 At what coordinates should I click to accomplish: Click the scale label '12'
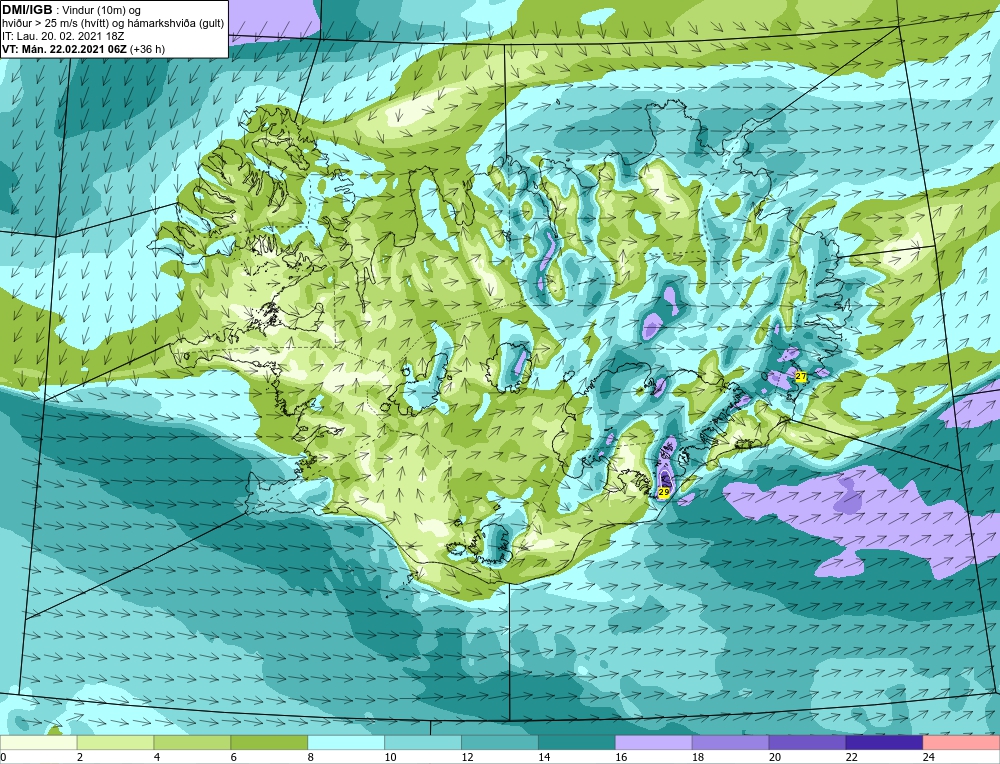tap(467, 757)
